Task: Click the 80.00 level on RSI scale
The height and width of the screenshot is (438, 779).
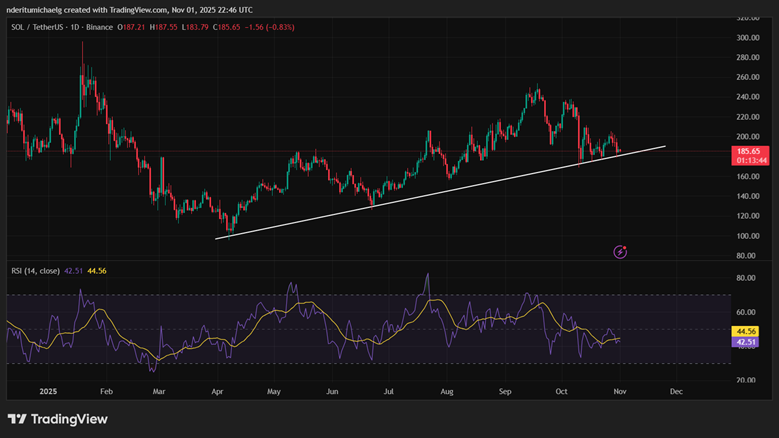Action: (744, 279)
